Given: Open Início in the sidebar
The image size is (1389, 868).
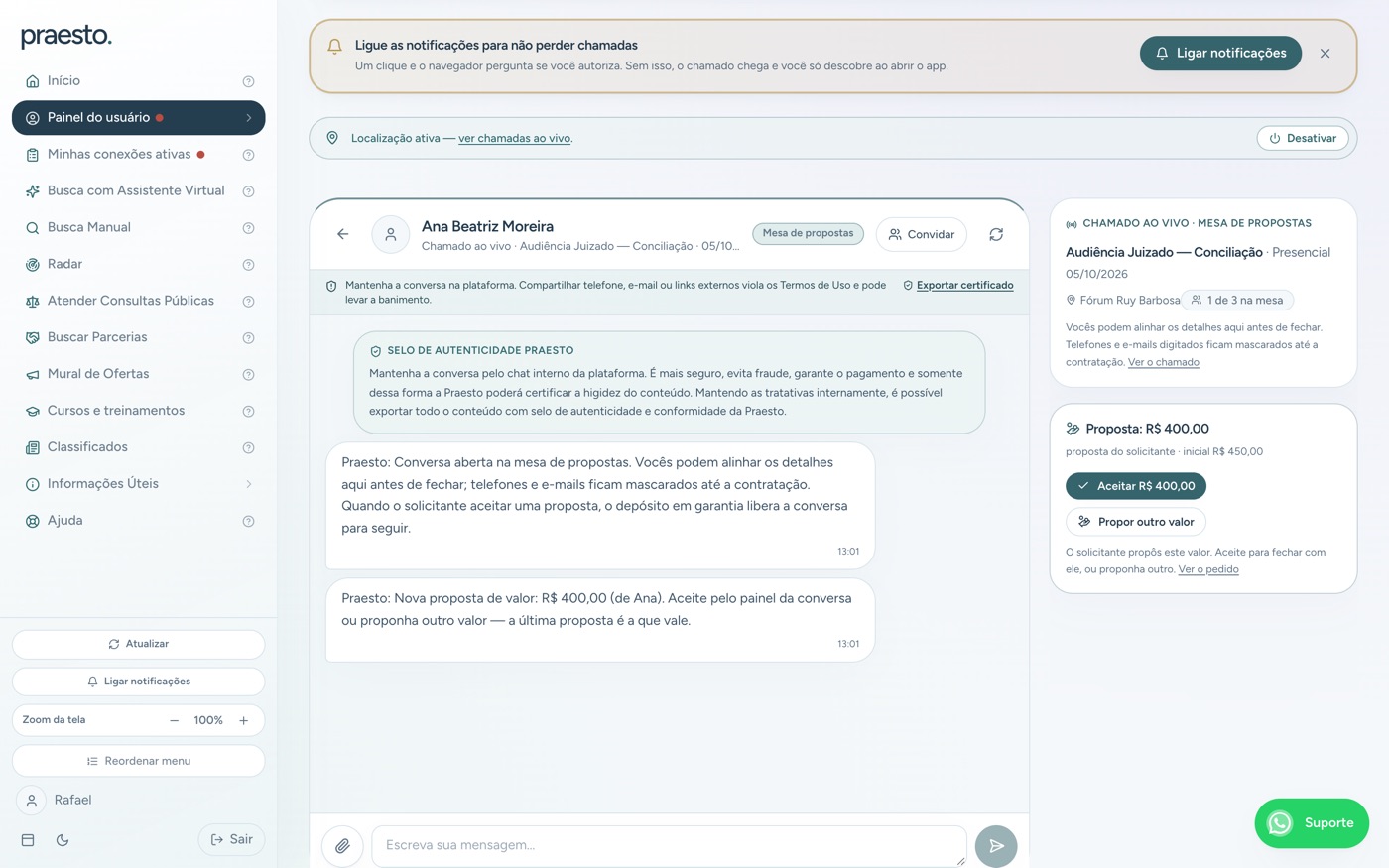Looking at the screenshot, I should (x=138, y=81).
